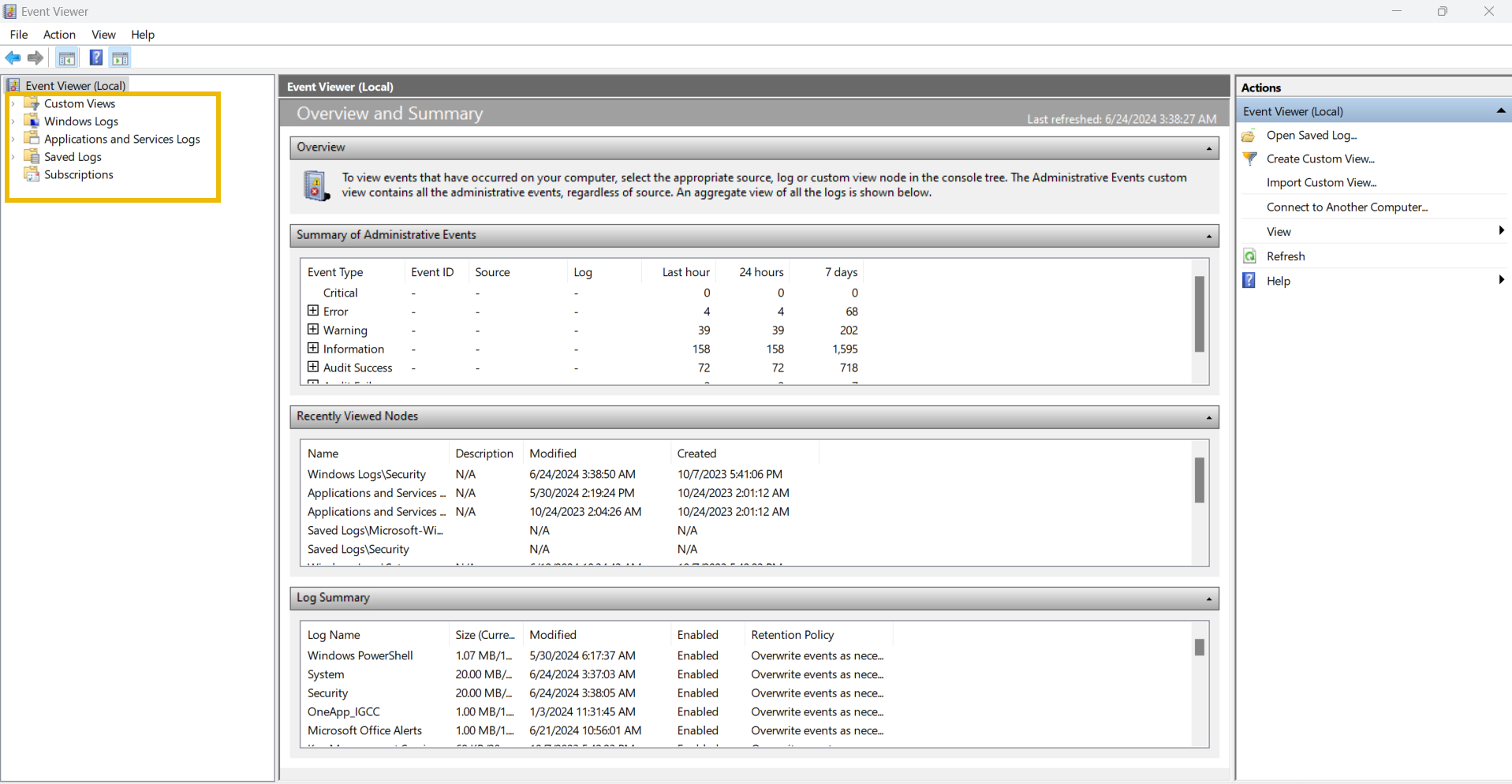This screenshot has height=784, width=1512.
Task: Open the View menu in menu bar
Action: [103, 35]
